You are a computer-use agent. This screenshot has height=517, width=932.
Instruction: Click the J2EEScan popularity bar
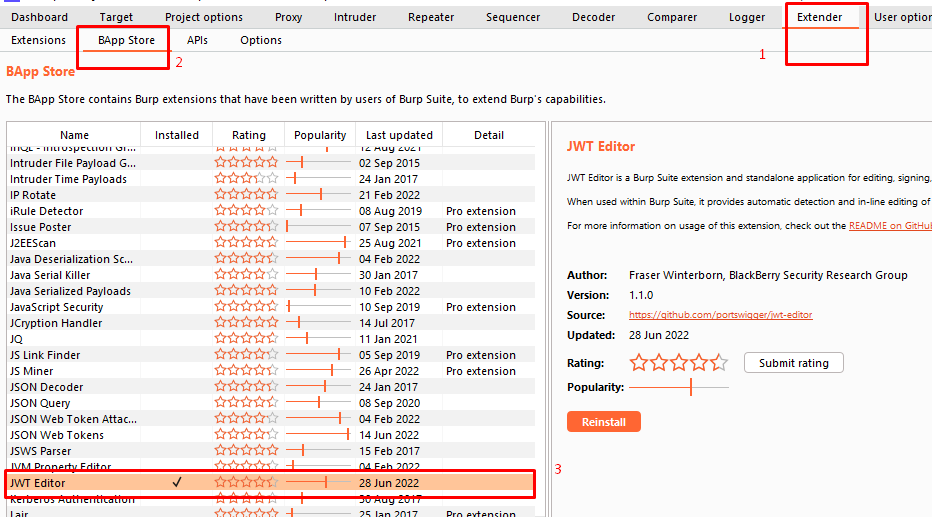coord(318,242)
